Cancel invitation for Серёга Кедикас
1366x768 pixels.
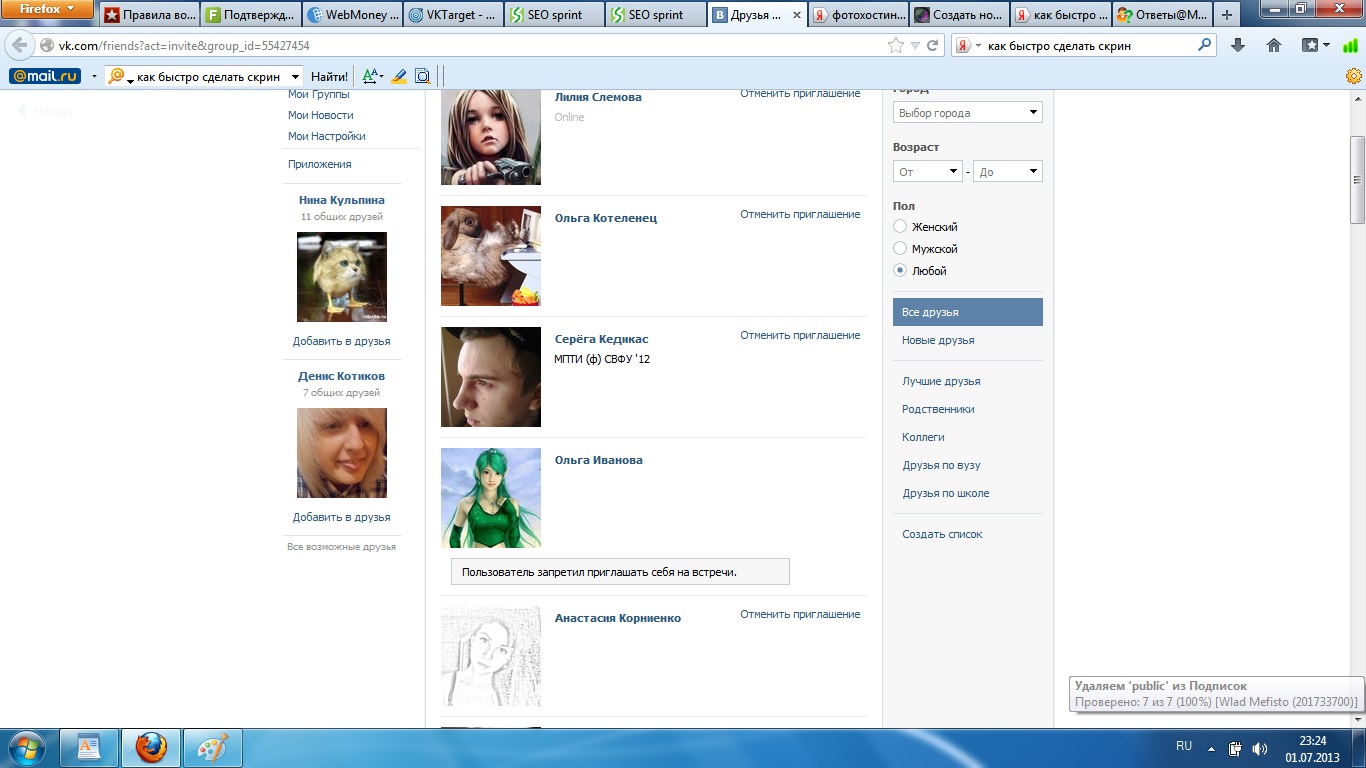800,335
